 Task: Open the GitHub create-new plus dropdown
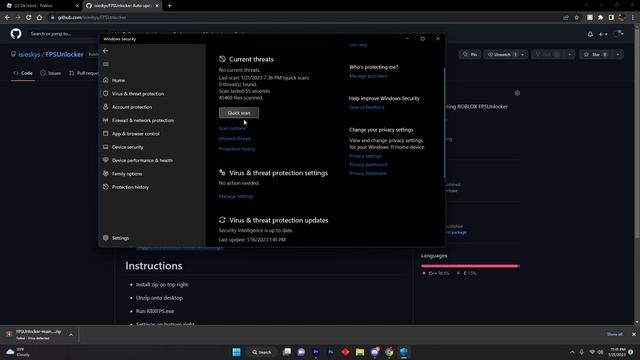point(603,34)
